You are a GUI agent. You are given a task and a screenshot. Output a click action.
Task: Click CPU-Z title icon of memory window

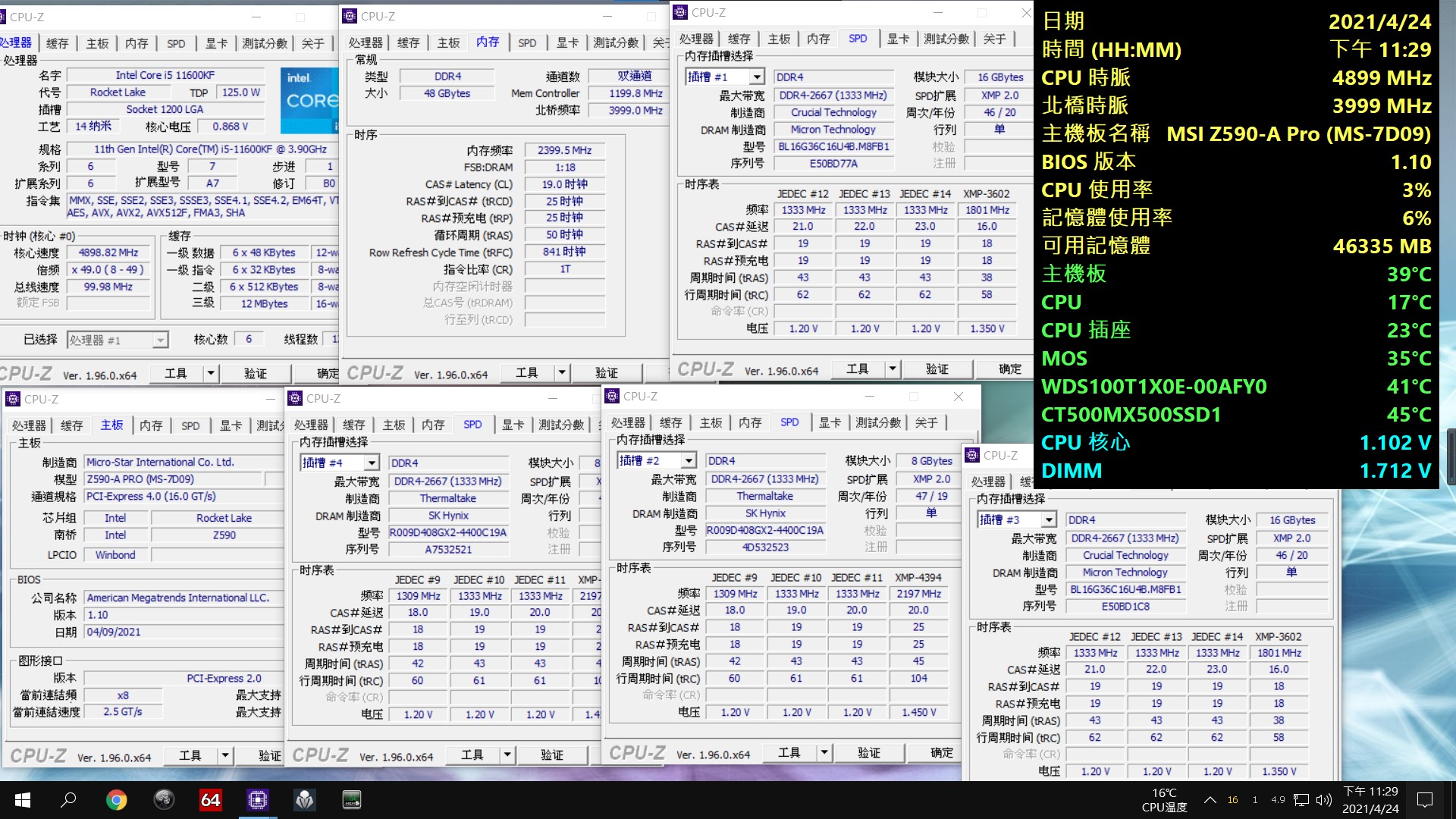pos(350,16)
